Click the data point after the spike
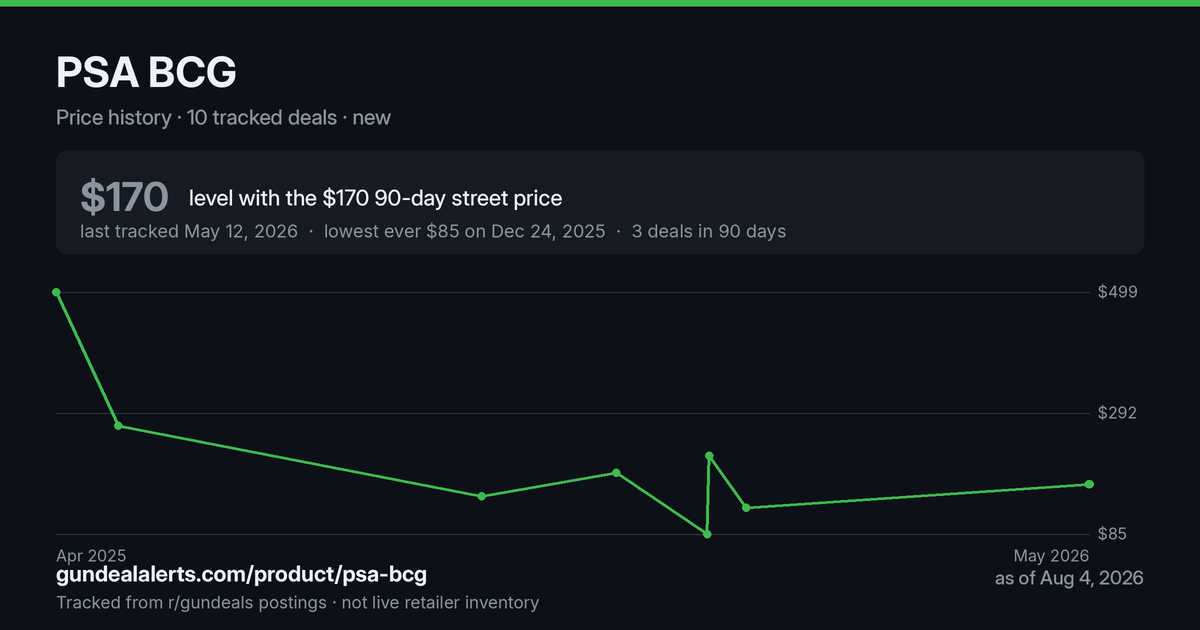 [x=746, y=508]
